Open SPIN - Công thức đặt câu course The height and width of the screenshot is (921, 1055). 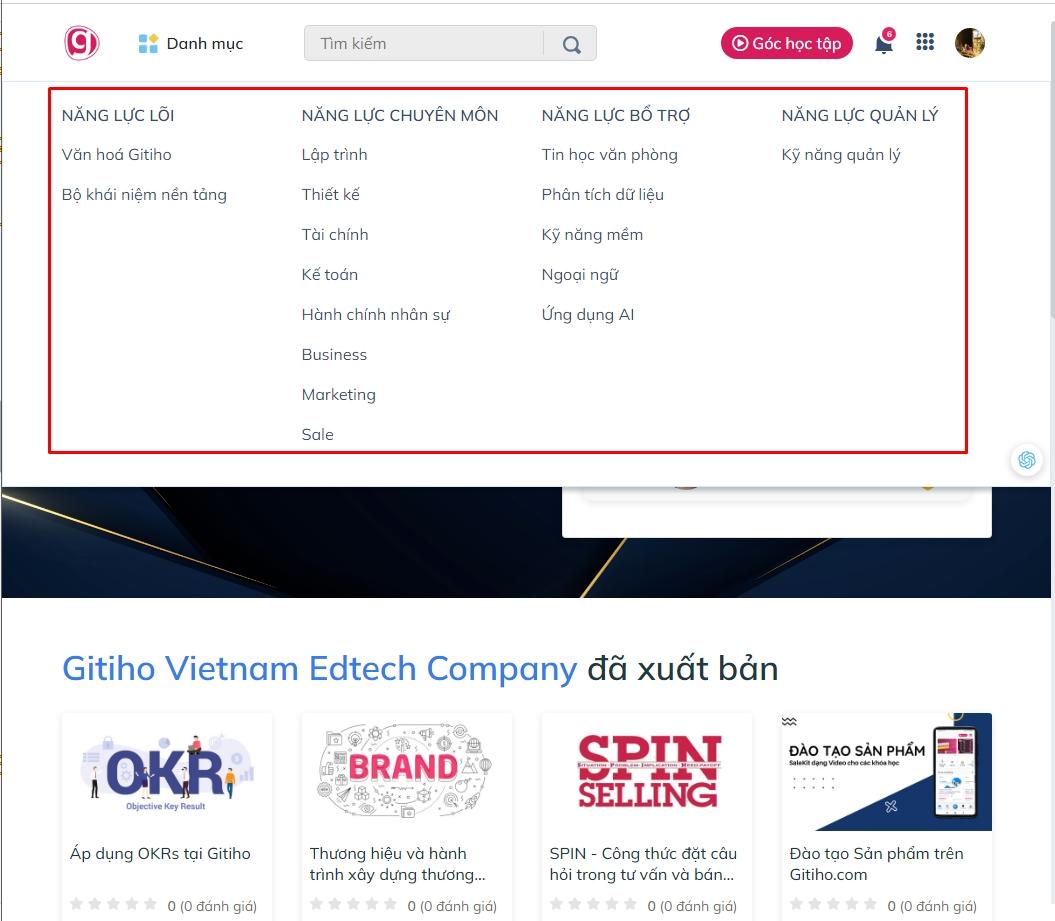(x=643, y=864)
